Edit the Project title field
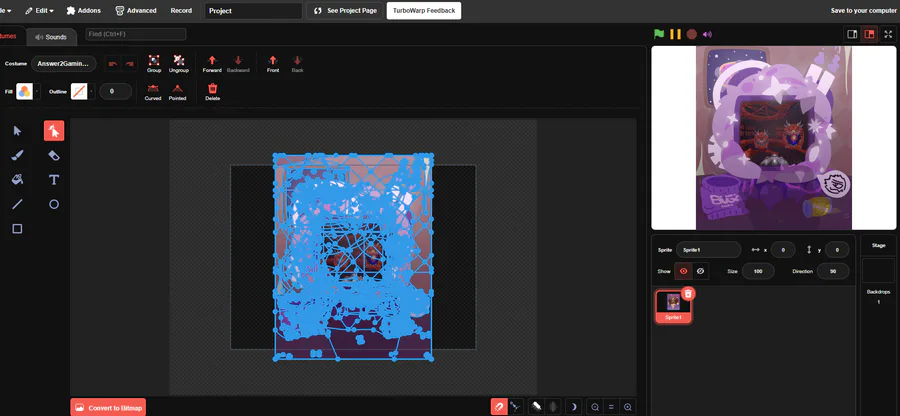The image size is (900, 416). coord(253,11)
